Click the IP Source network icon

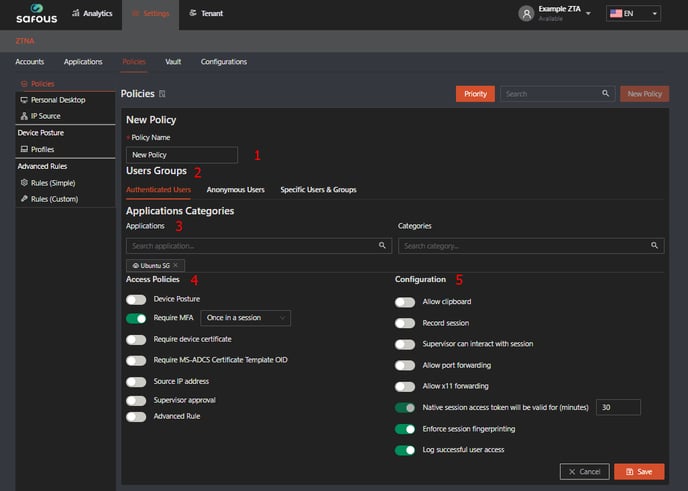coord(24,116)
